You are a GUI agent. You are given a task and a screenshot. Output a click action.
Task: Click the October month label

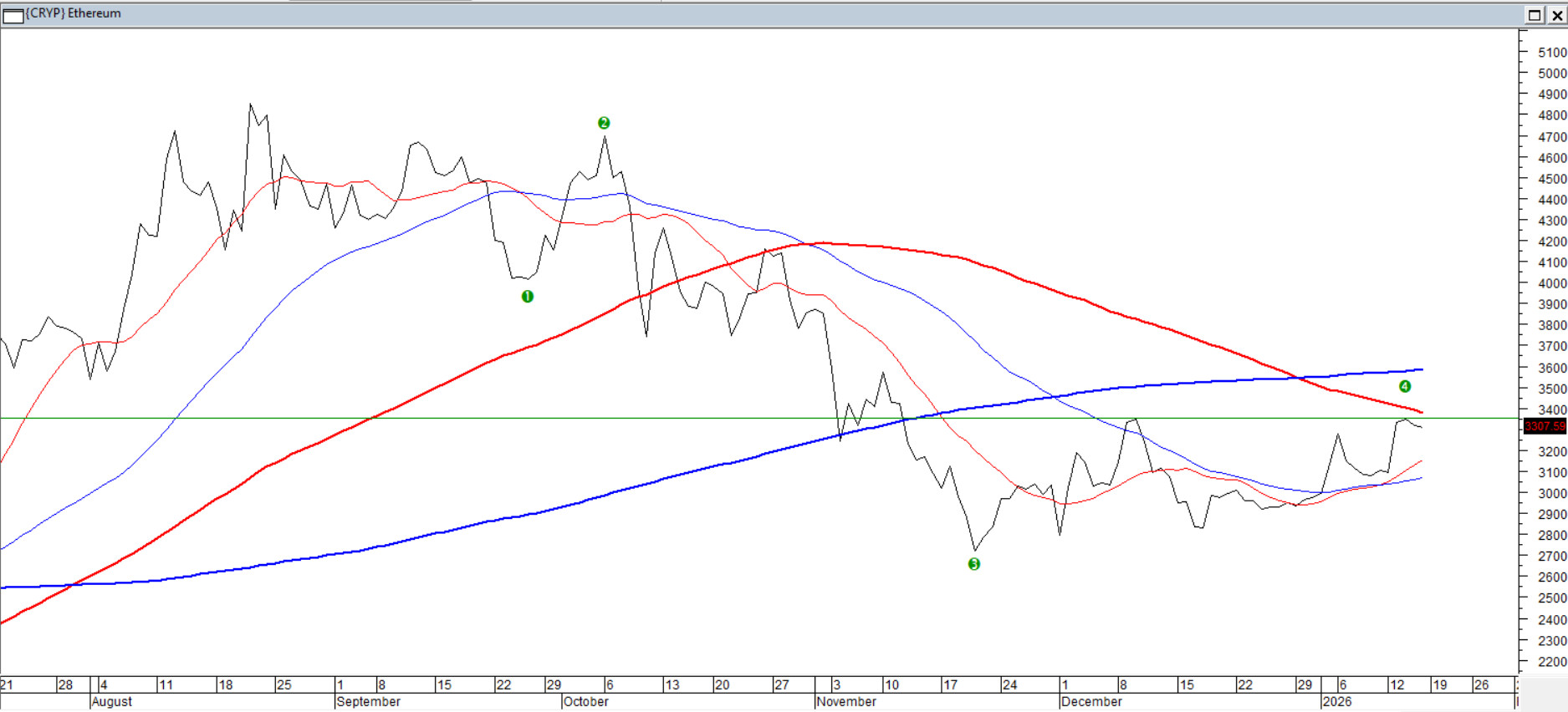pyautogui.click(x=586, y=702)
